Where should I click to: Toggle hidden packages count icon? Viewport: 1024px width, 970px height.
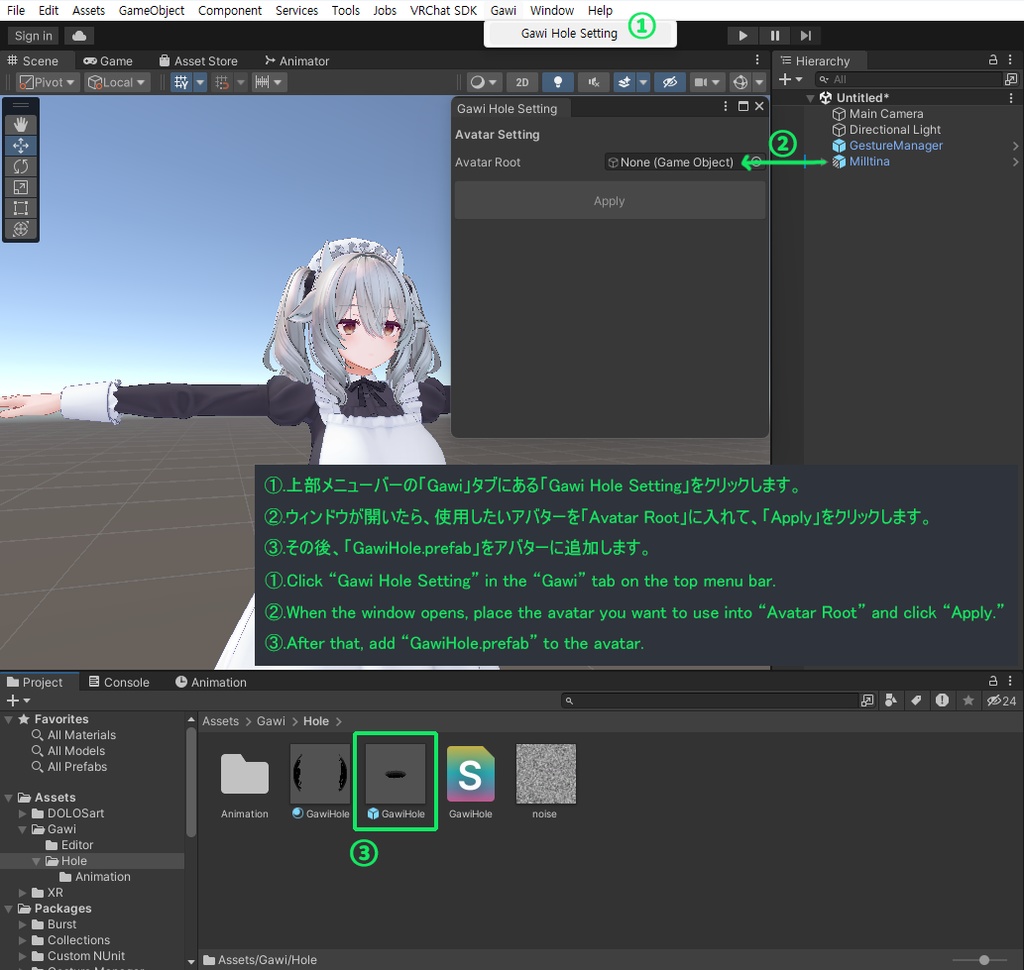[x=1001, y=700]
